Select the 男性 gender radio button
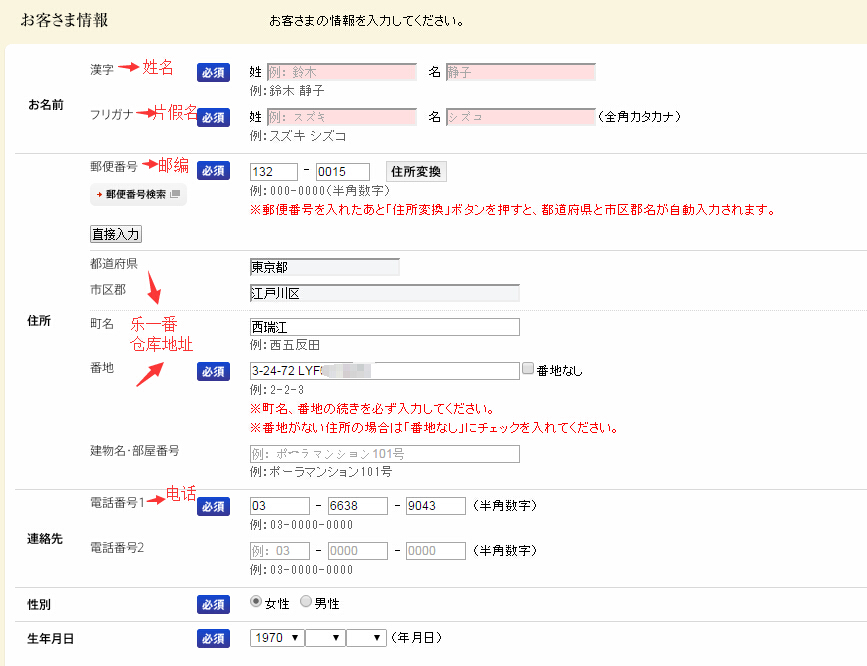Screen dimensions: 867x666 pos(306,602)
